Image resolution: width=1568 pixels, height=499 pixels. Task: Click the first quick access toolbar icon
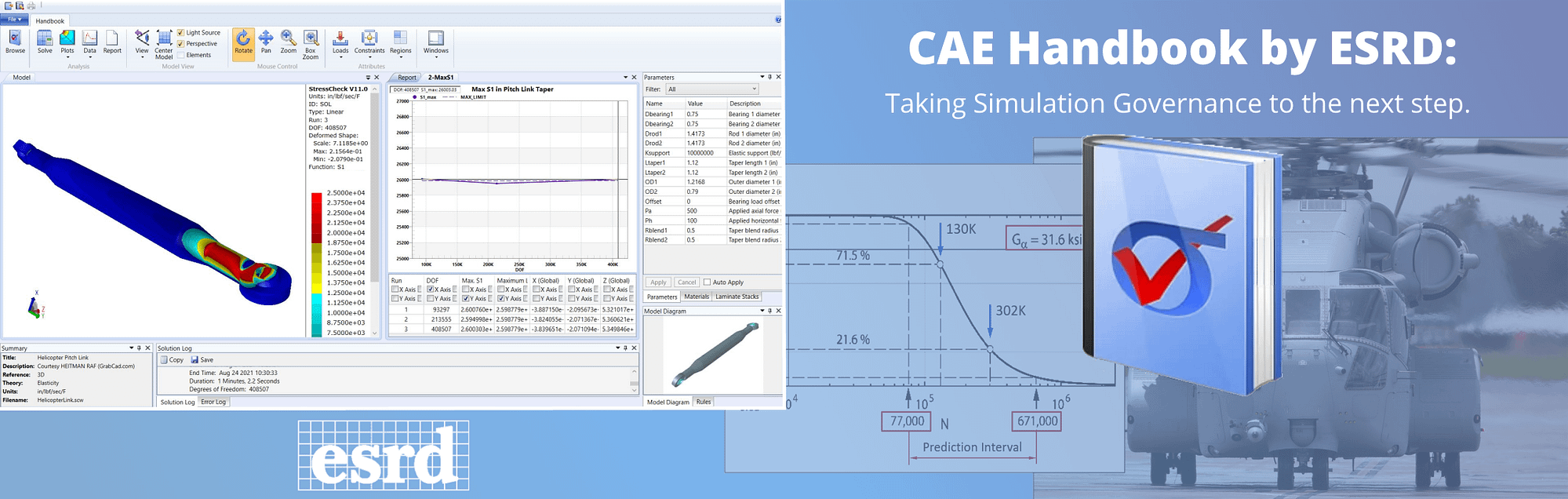(9, 5)
